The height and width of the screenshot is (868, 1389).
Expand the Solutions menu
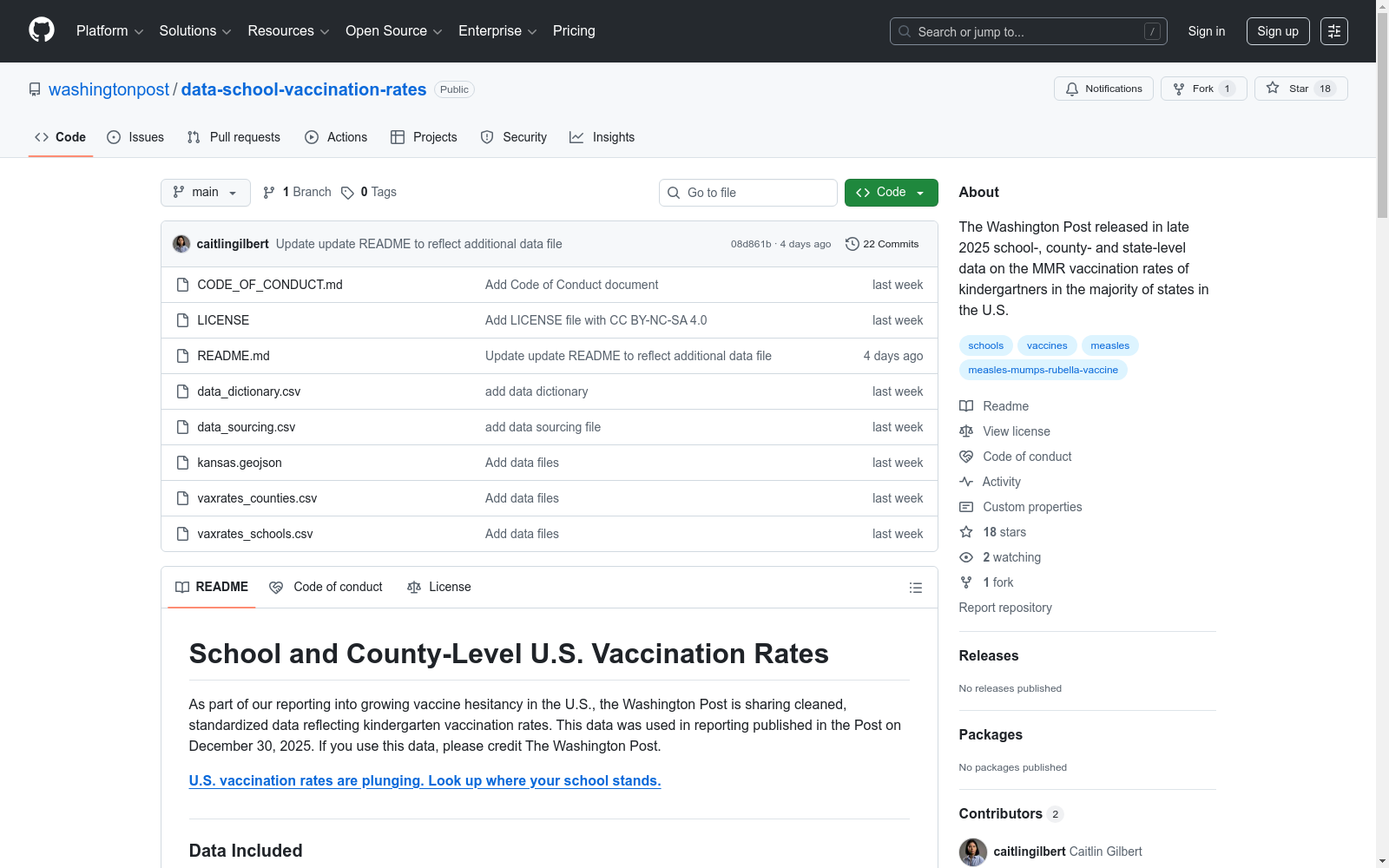tap(195, 31)
